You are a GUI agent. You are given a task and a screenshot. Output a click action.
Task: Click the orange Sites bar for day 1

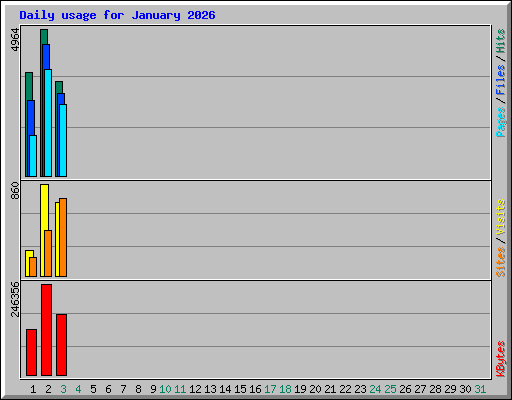coord(33,267)
